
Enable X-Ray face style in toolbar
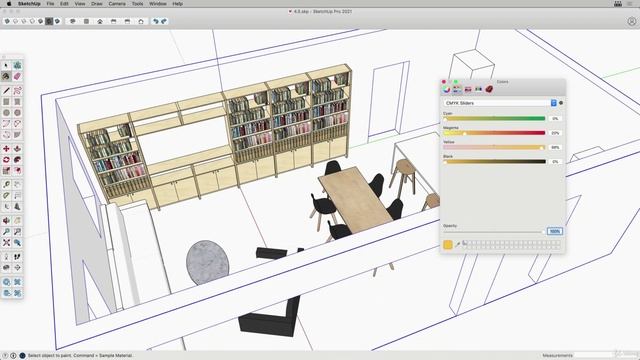pyautogui.click(x=7, y=21)
